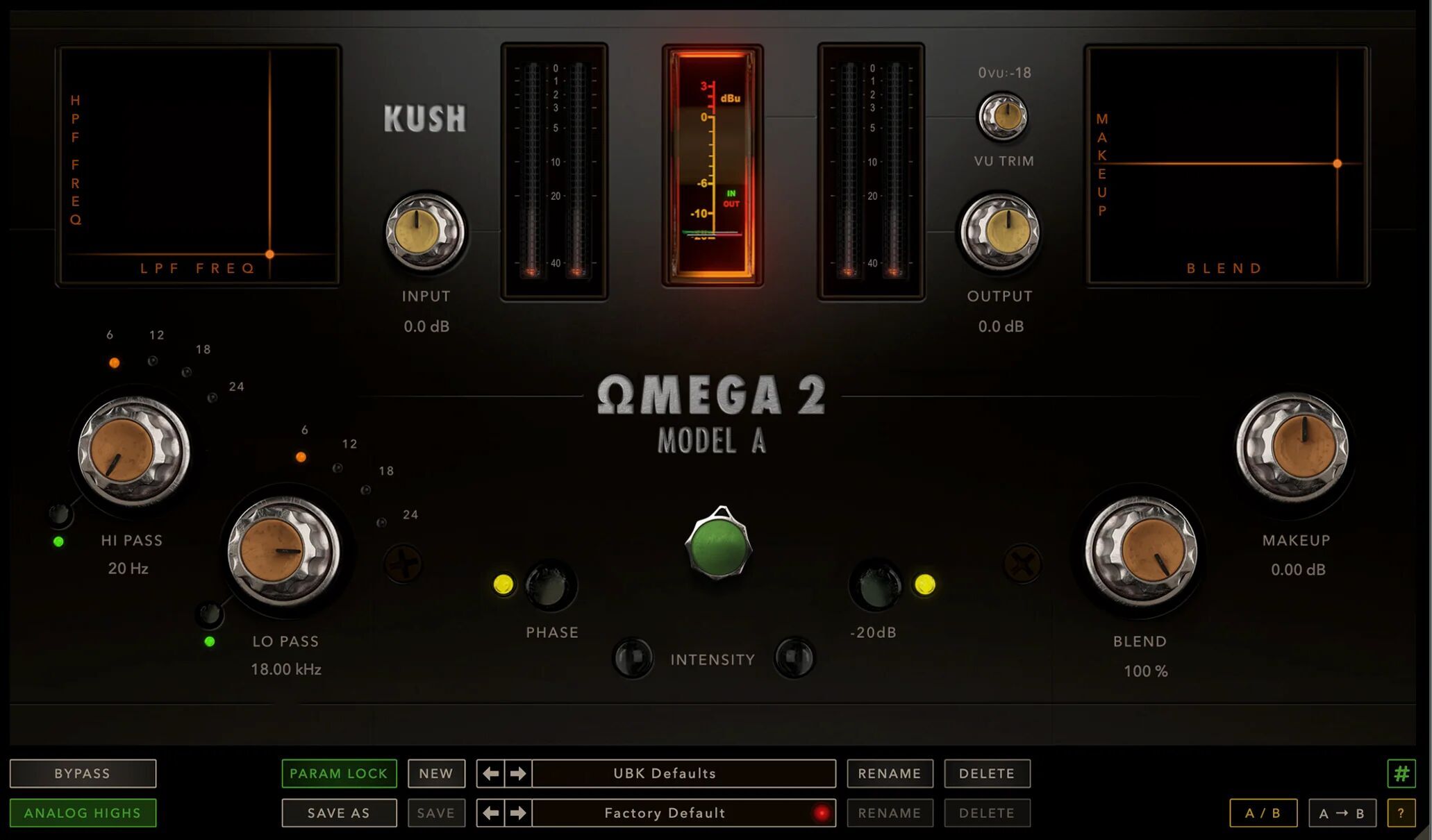Viewport: 1432px width, 840px height.
Task: Click the BLEND knob
Action: (1140, 551)
